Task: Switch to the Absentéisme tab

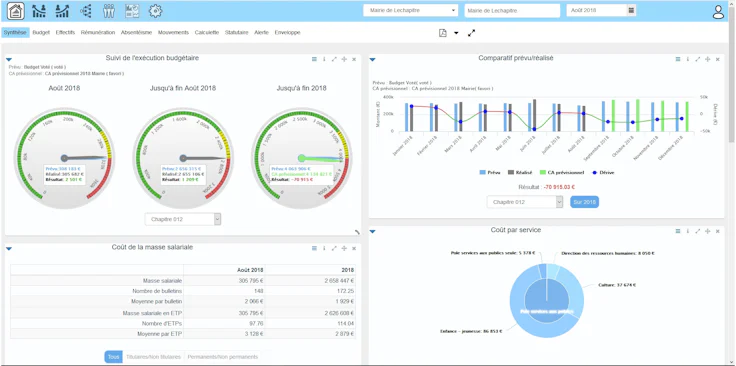Action: pyautogui.click(x=136, y=33)
